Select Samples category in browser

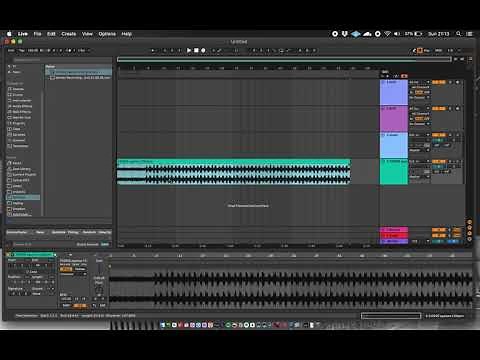pos(16,135)
